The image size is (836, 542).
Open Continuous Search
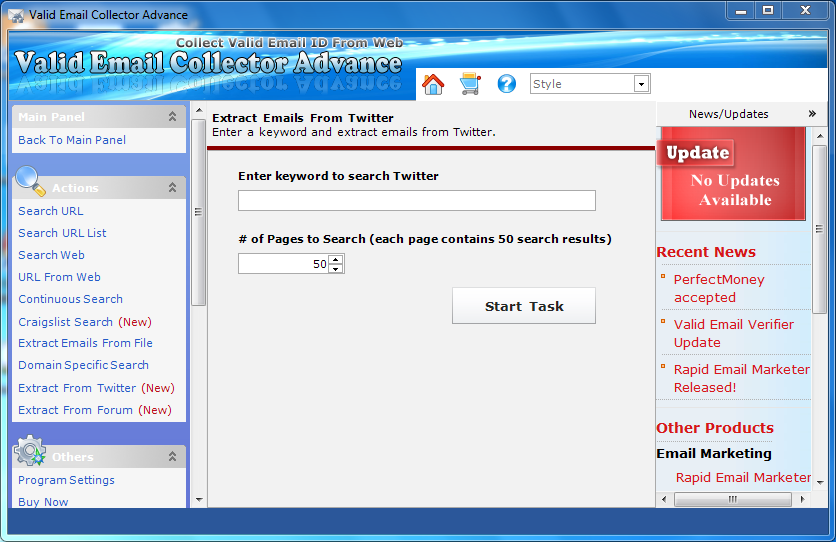[x=70, y=299]
